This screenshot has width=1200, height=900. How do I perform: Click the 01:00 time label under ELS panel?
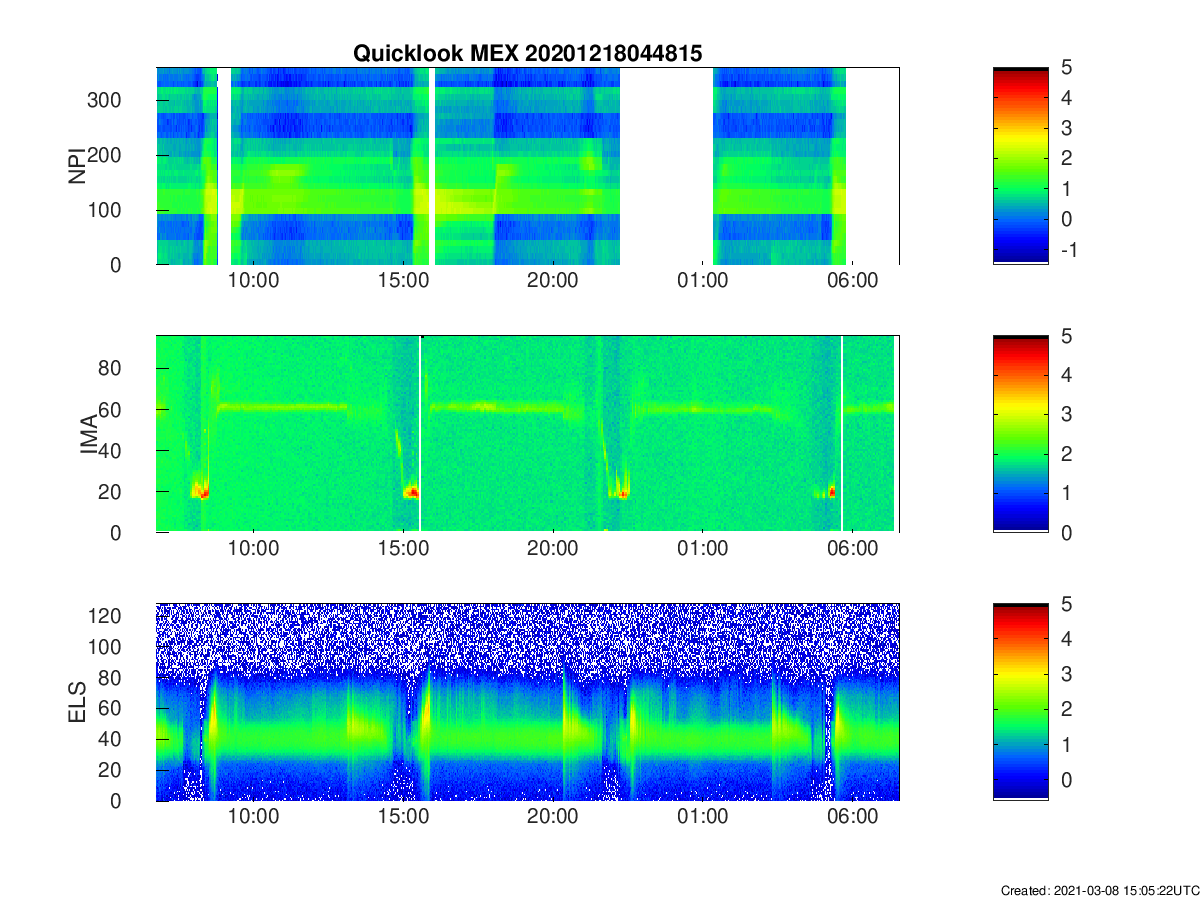coord(702,817)
